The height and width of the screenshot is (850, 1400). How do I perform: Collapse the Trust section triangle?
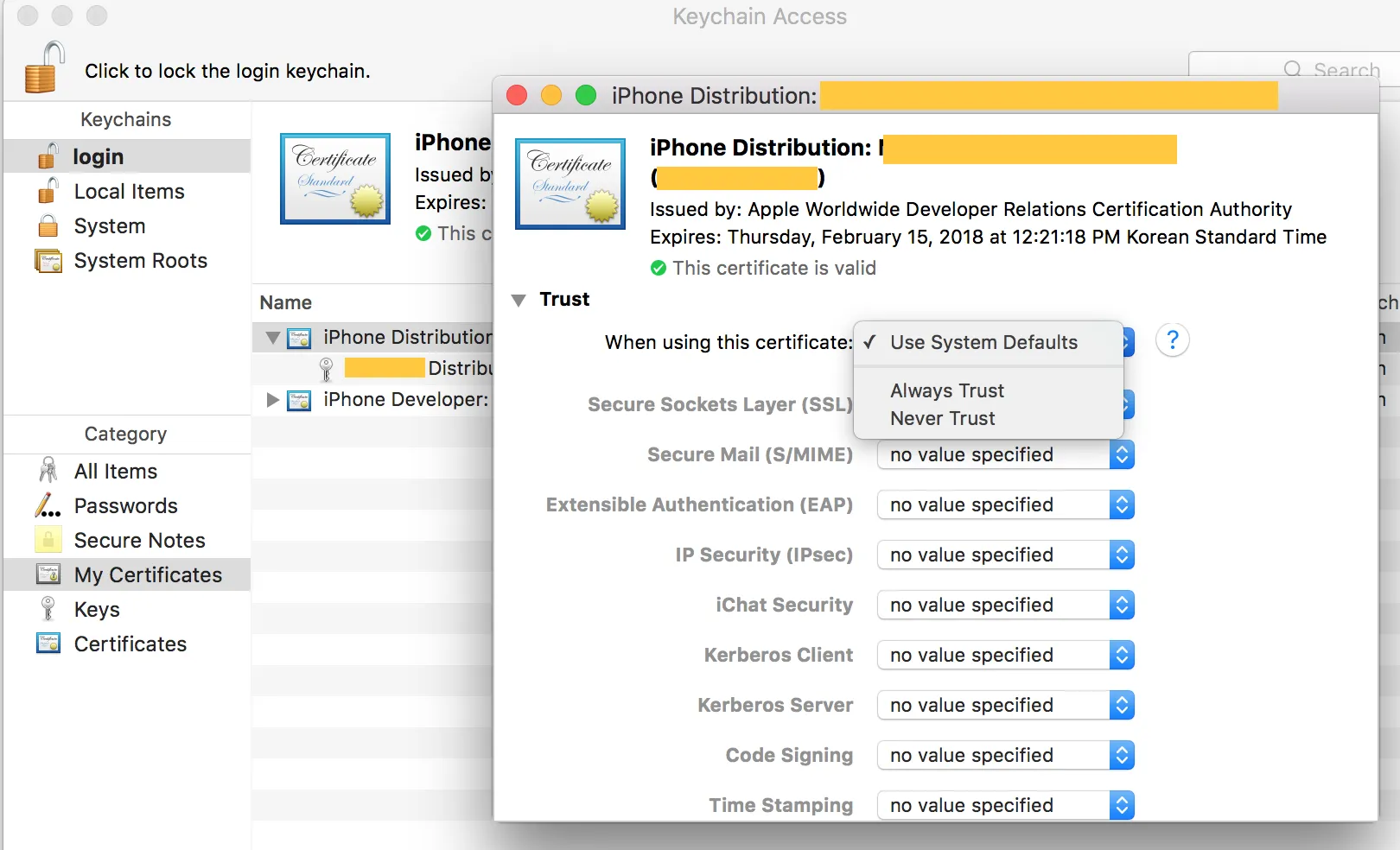point(519,301)
